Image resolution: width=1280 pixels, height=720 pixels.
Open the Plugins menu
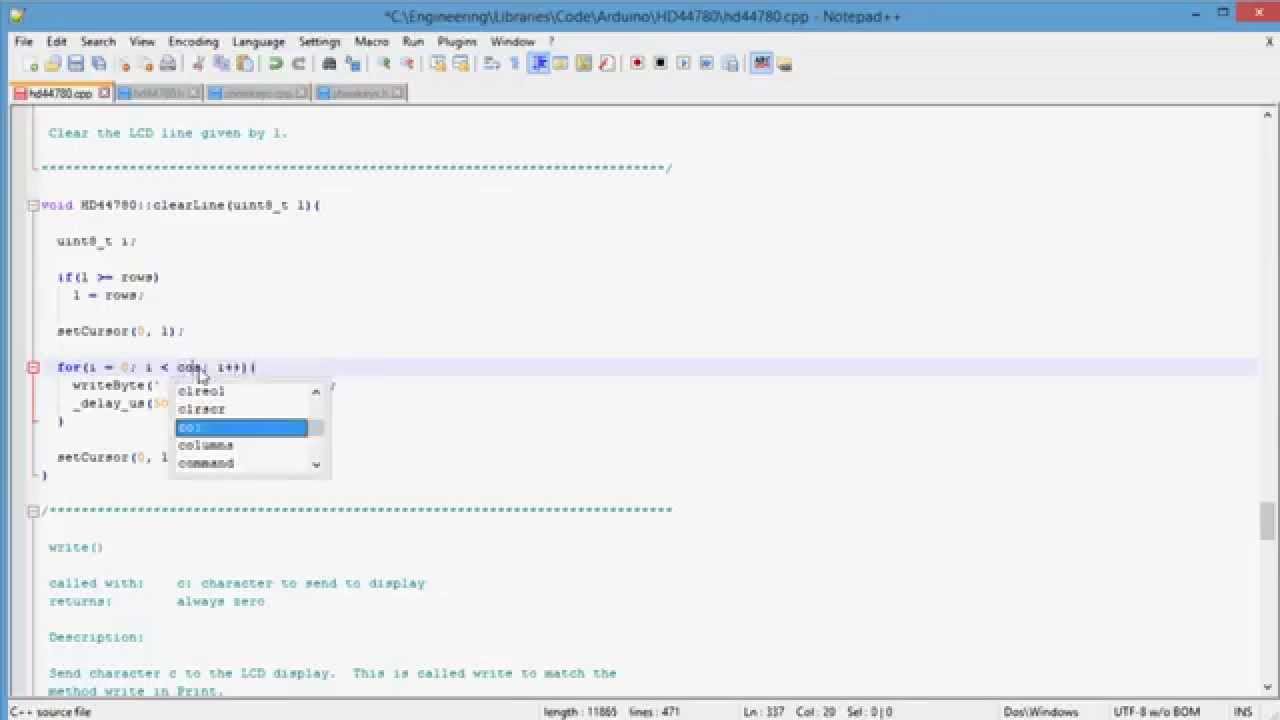click(x=457, y=42)
